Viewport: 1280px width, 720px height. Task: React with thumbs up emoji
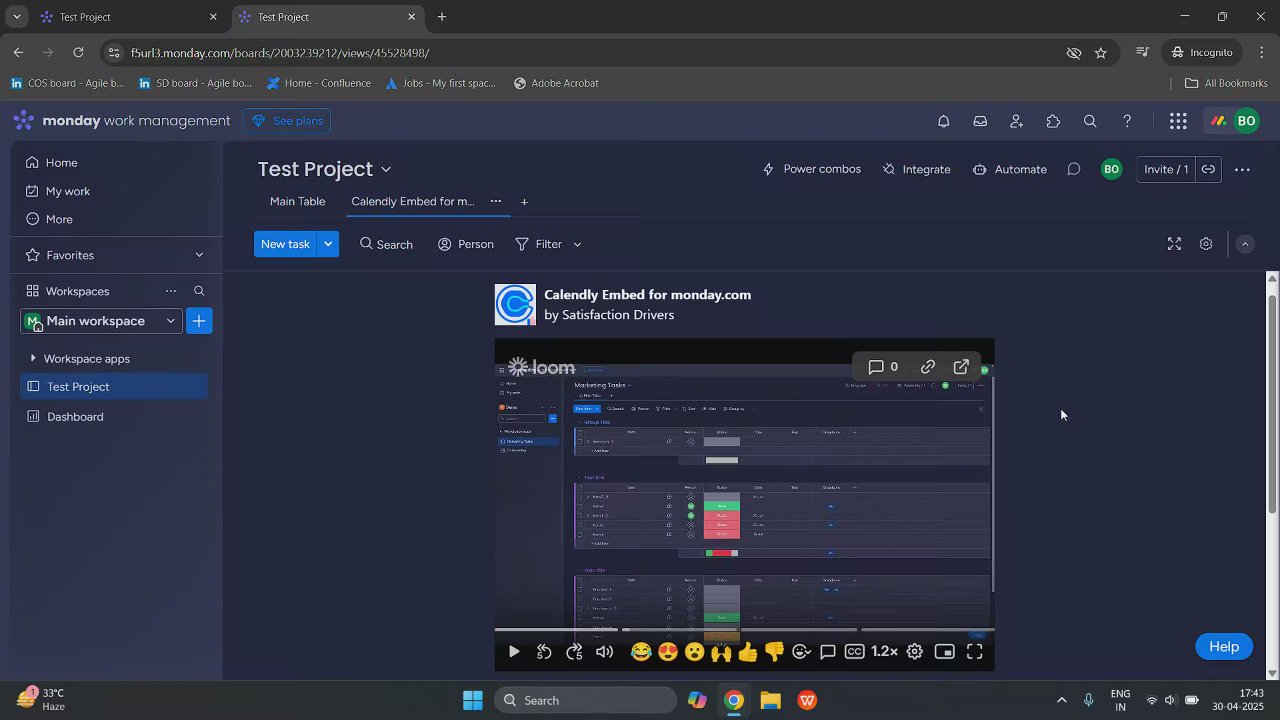[748, 652]
